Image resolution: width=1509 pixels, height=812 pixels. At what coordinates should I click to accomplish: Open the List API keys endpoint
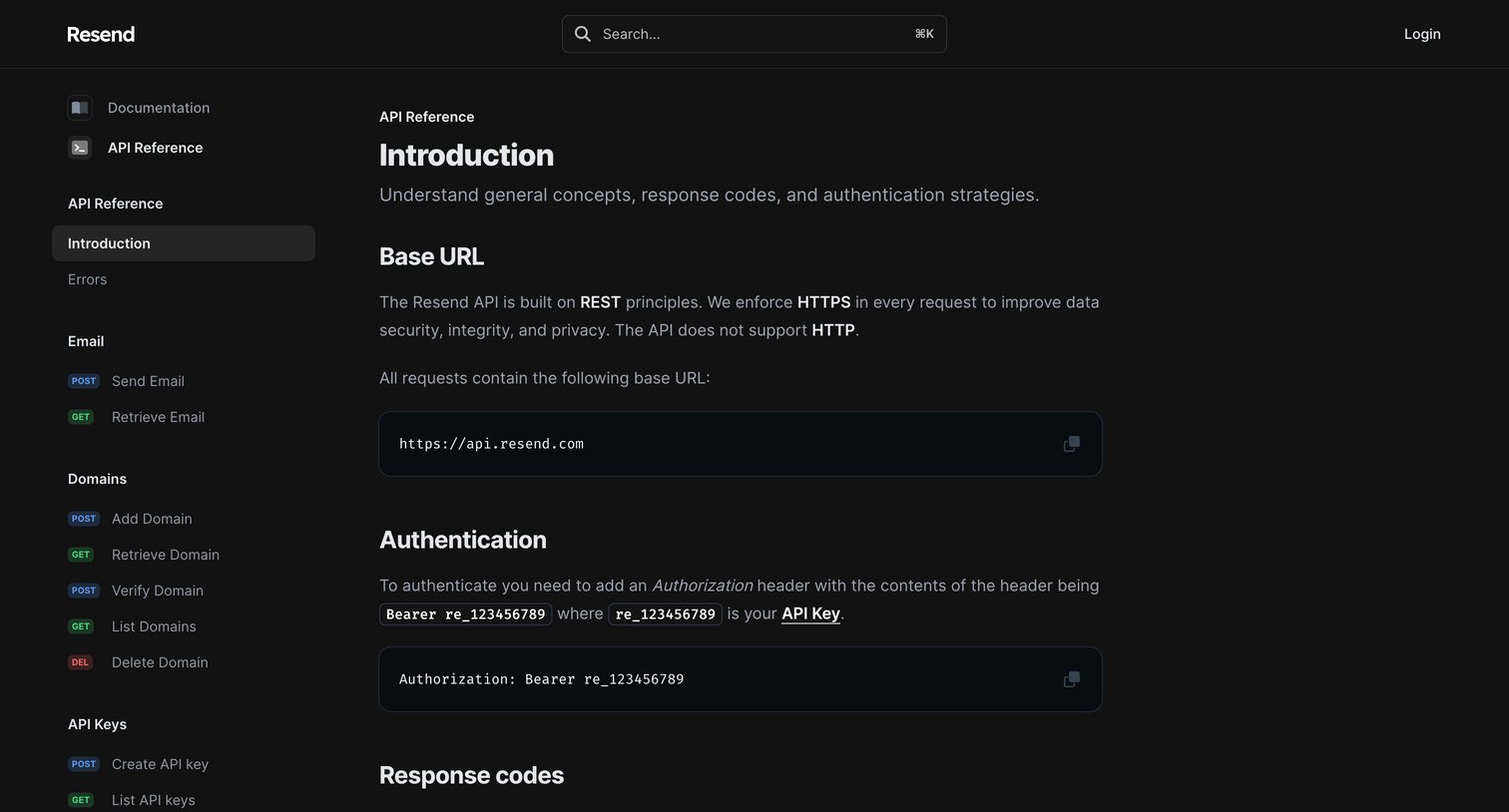tap(154, 800)
